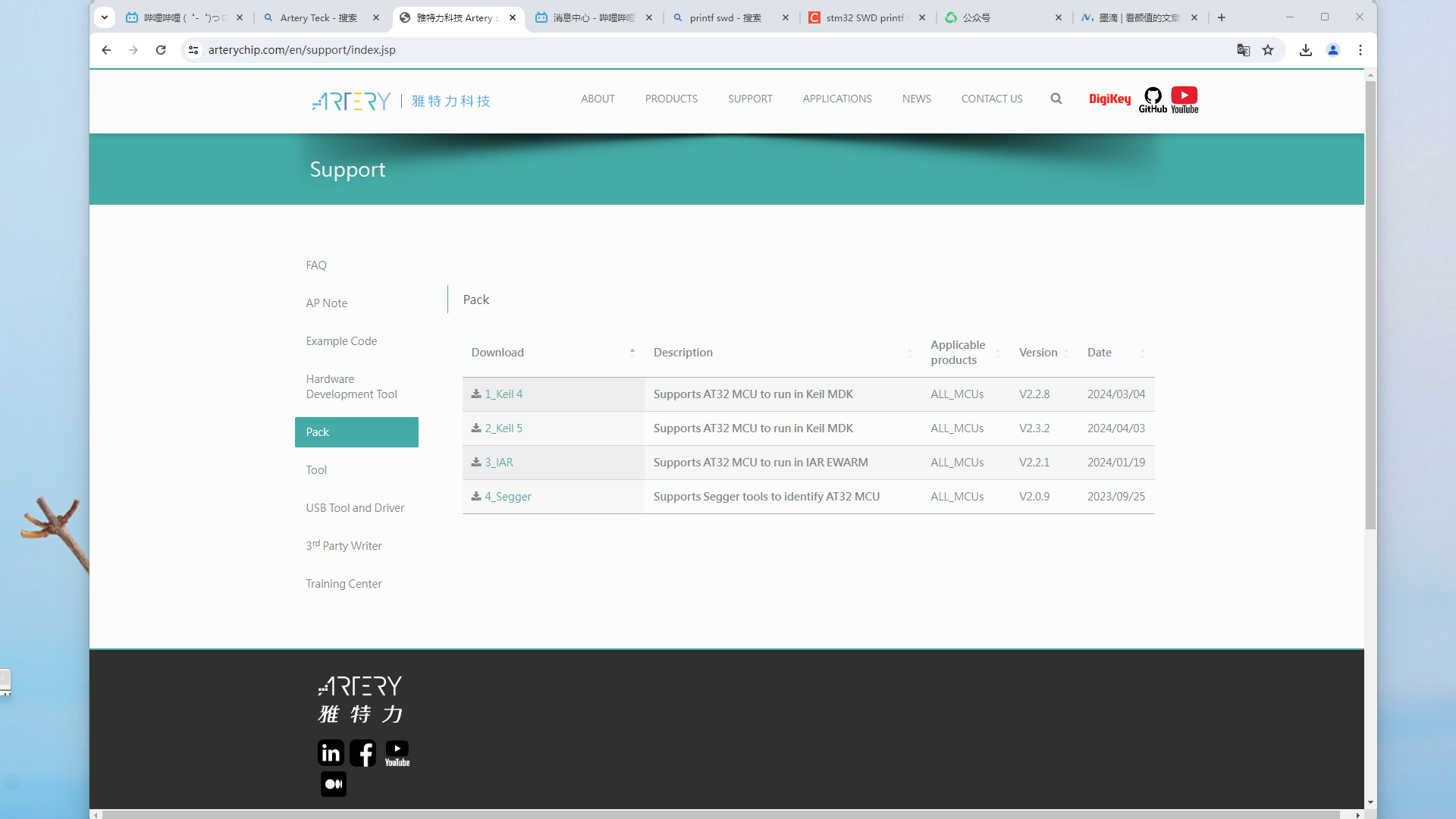
Task: Click the Medium icon in footer
Action: coord(334,784)
